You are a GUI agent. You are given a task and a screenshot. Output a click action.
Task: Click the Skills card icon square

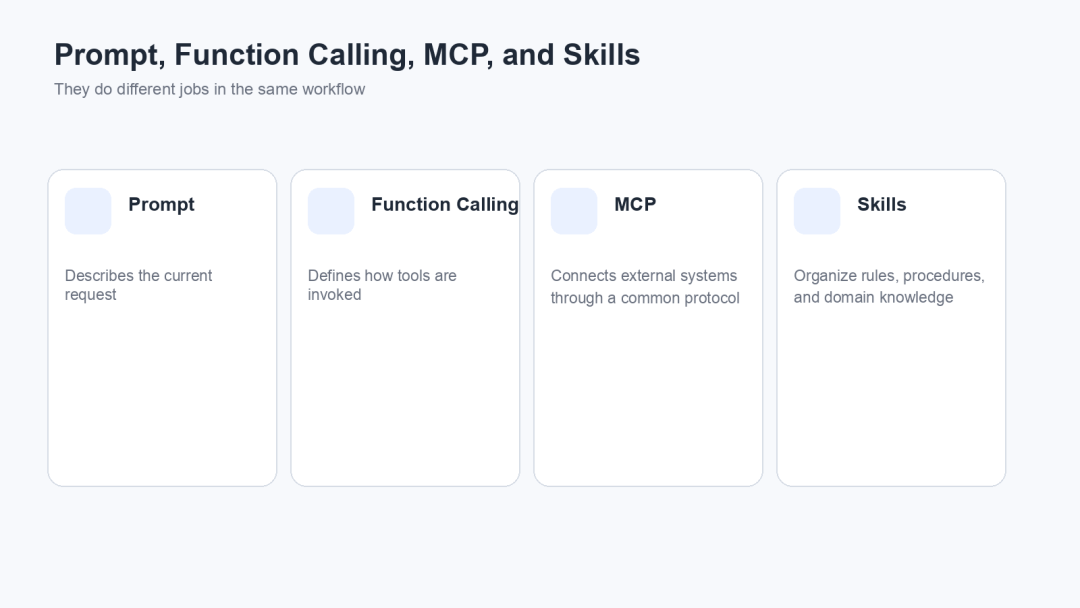tap(817, 211)
